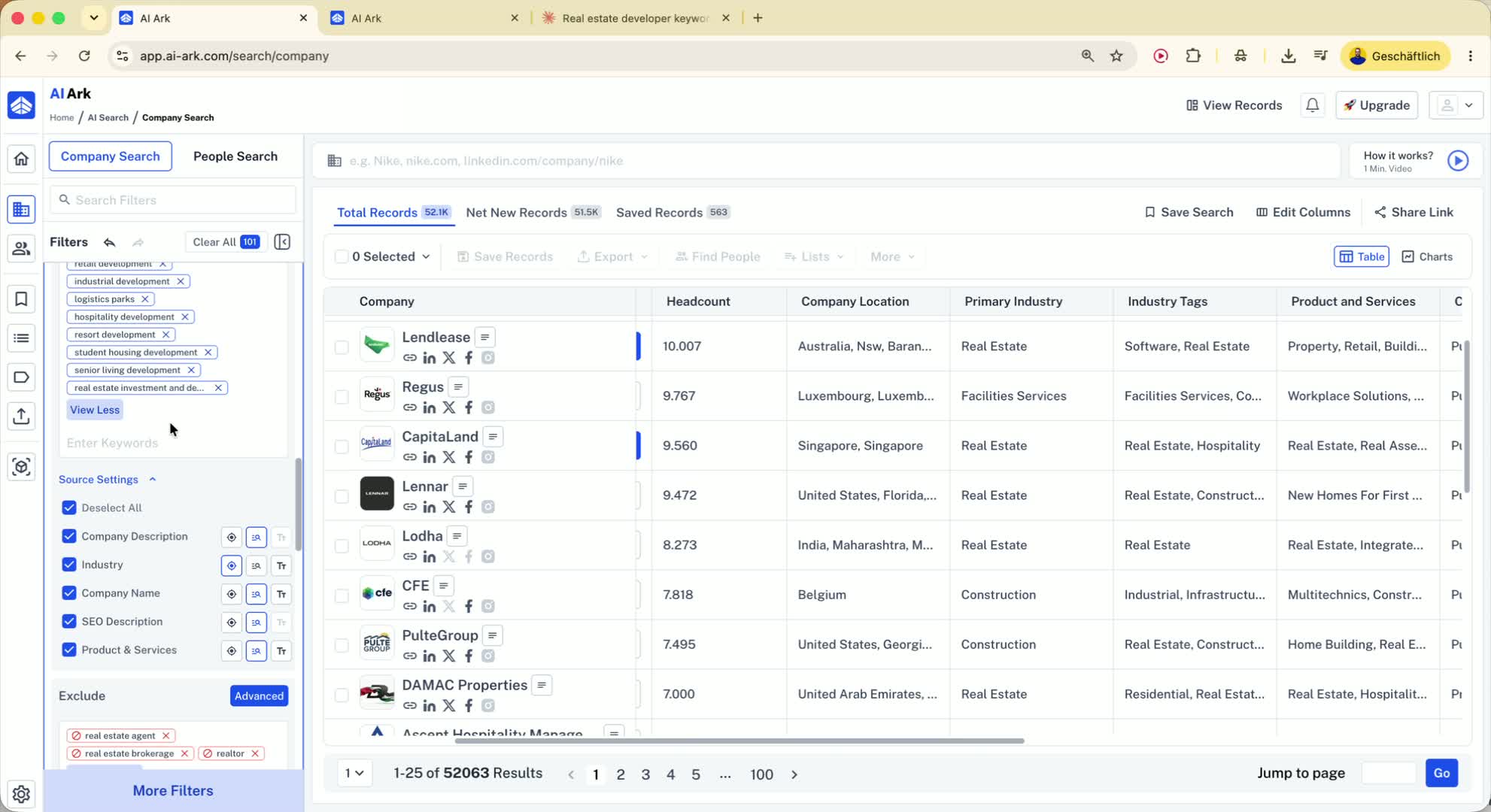The height and width of the screenshot is (812, 1491).
Task: Switch to People Search tab
Action: point(235,156)
